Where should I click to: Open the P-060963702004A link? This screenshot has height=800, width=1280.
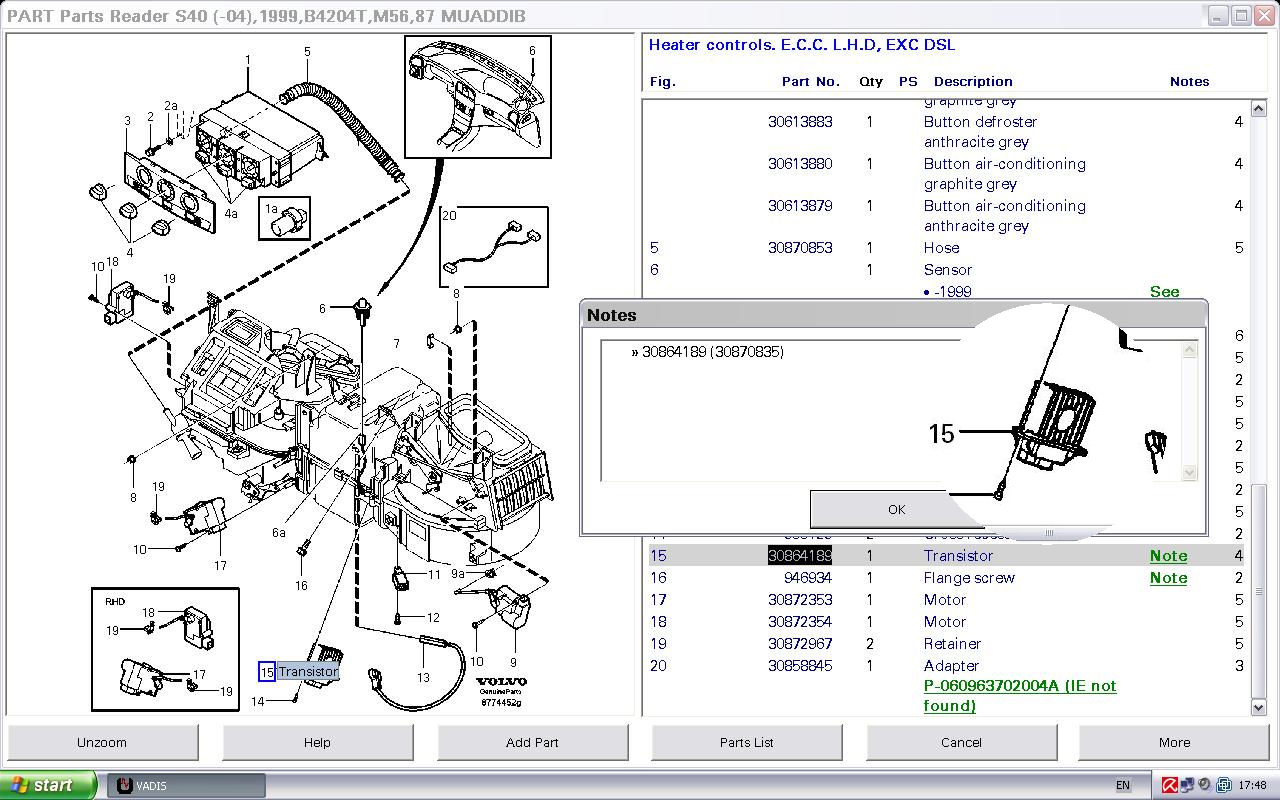coord(1020,696)
